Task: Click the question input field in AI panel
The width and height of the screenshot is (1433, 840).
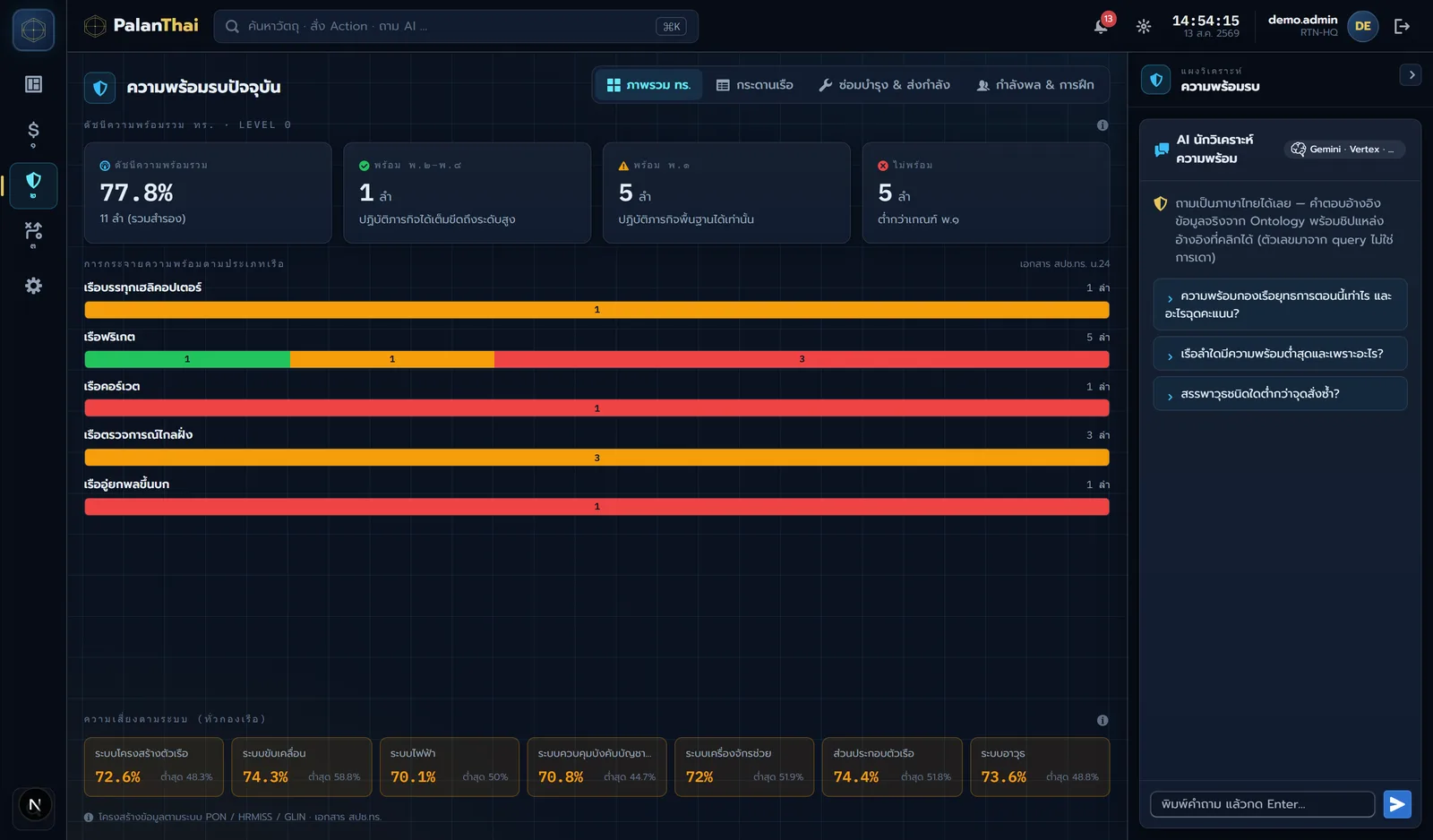Action: [1262, 804]
